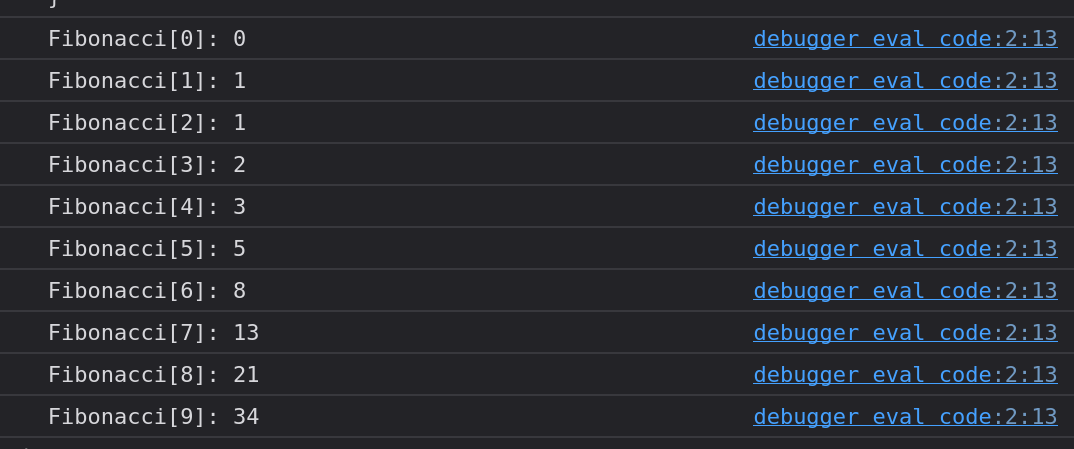Open source link for Fibonacci[0] log

tap(905, 39)
